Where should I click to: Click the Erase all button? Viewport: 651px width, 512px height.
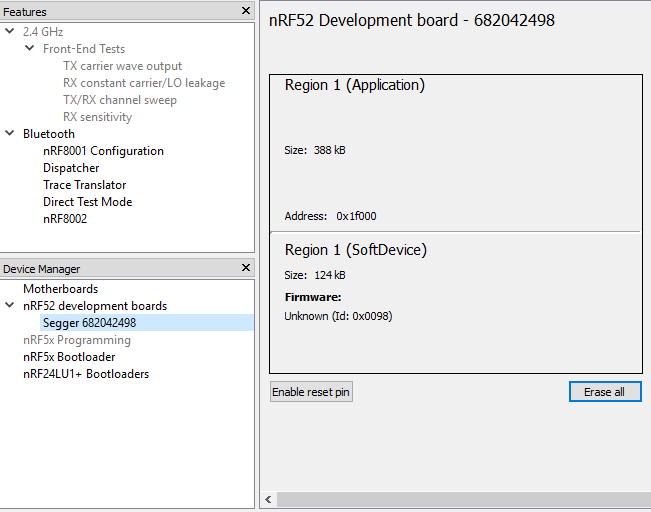click(x=605, y=392)
